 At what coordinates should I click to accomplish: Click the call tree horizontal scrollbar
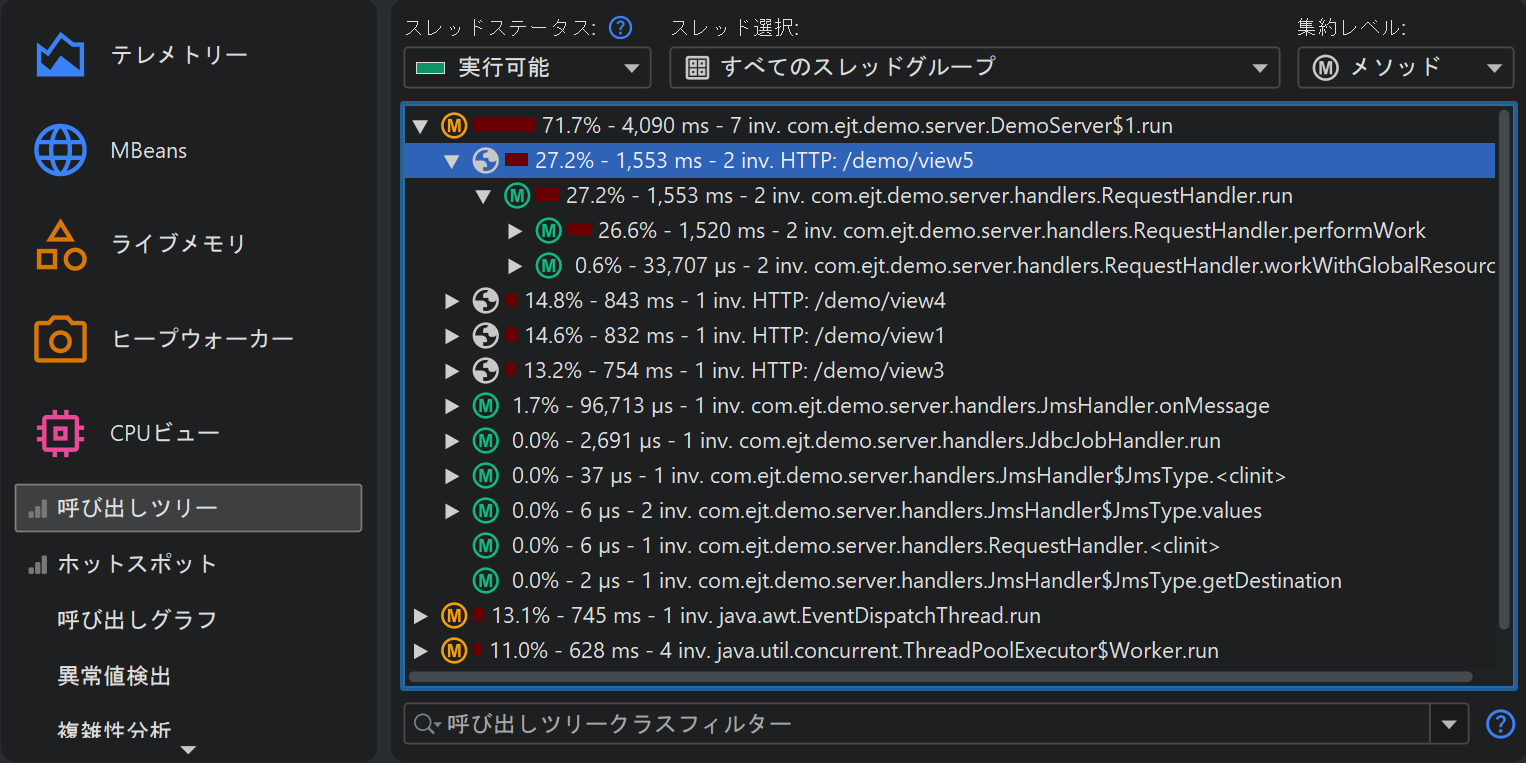[x=940, y=677]
